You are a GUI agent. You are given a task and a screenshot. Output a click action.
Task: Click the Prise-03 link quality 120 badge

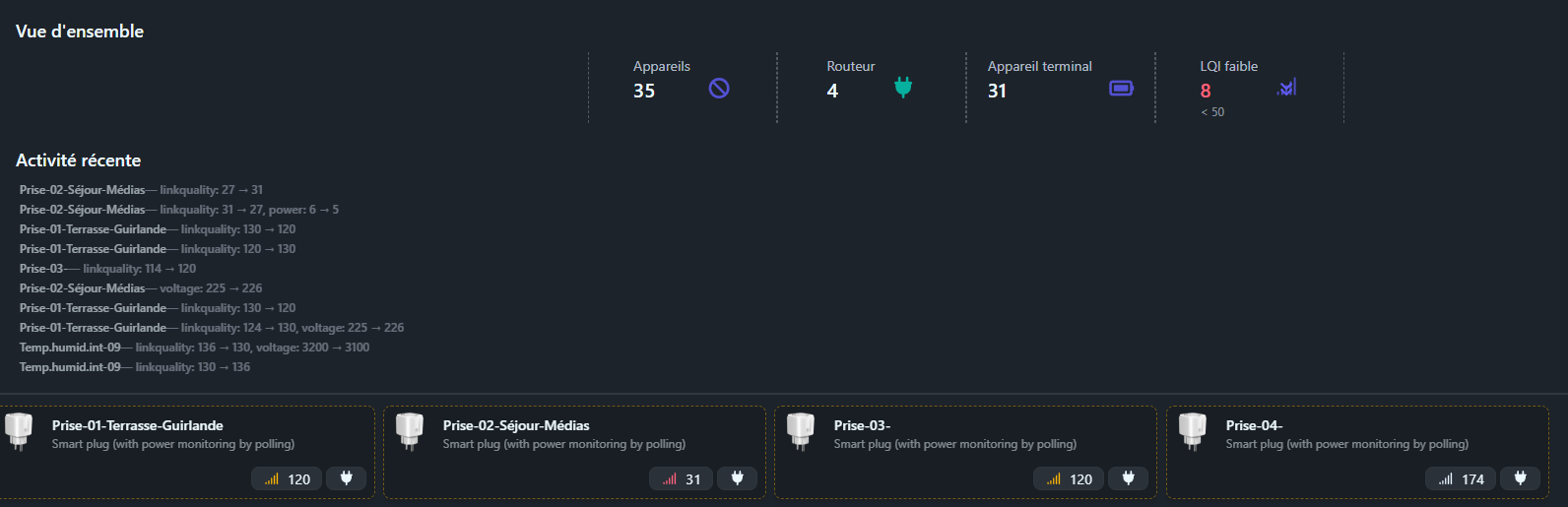[1069, 479]
